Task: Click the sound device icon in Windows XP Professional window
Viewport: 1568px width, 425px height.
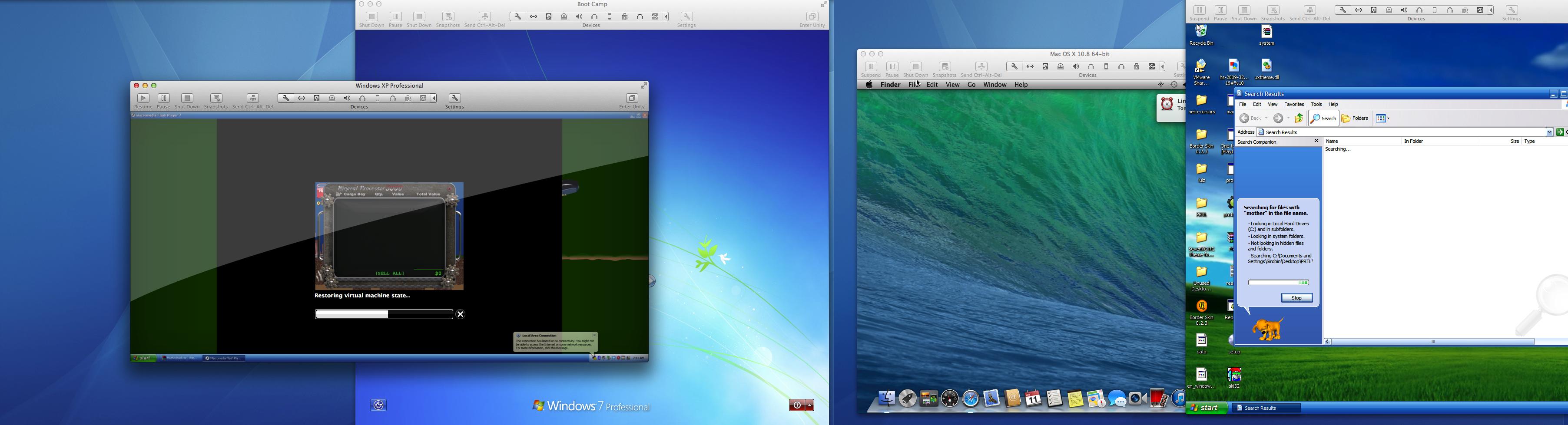Action: (x=347, y=99)
